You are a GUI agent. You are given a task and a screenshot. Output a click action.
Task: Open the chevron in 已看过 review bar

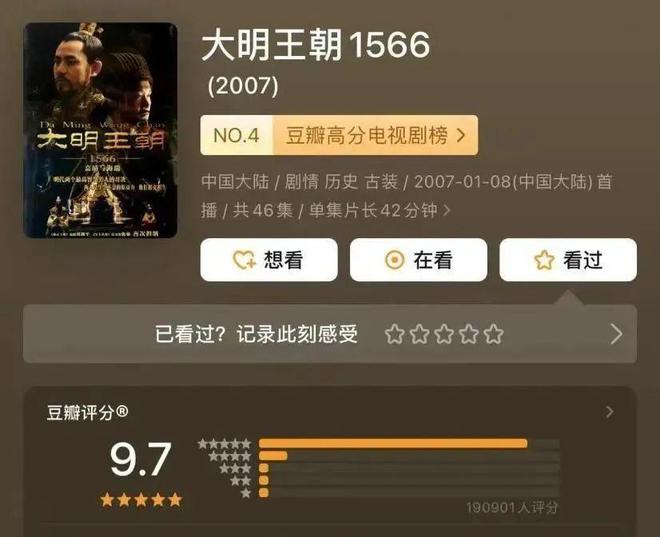[616, 334]
